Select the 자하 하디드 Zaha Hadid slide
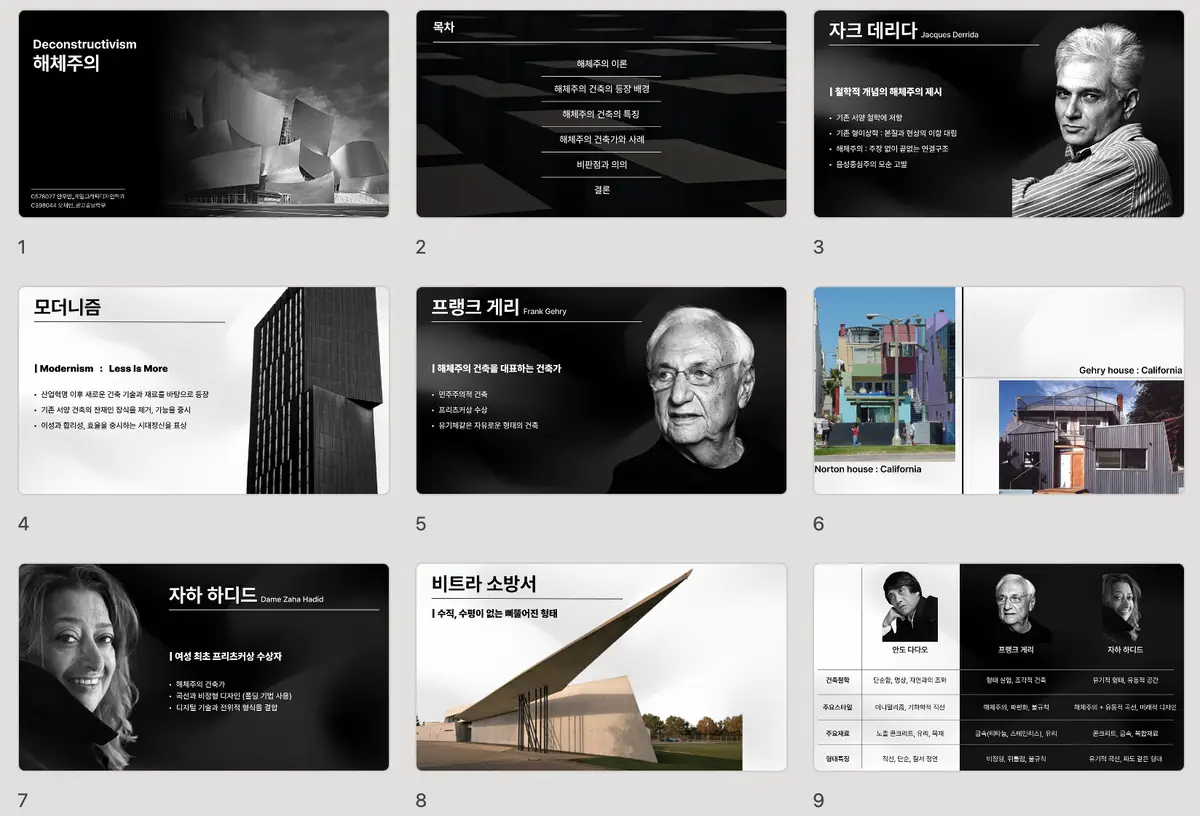This screenshot has height=816, width=1200. pos(203,667)
